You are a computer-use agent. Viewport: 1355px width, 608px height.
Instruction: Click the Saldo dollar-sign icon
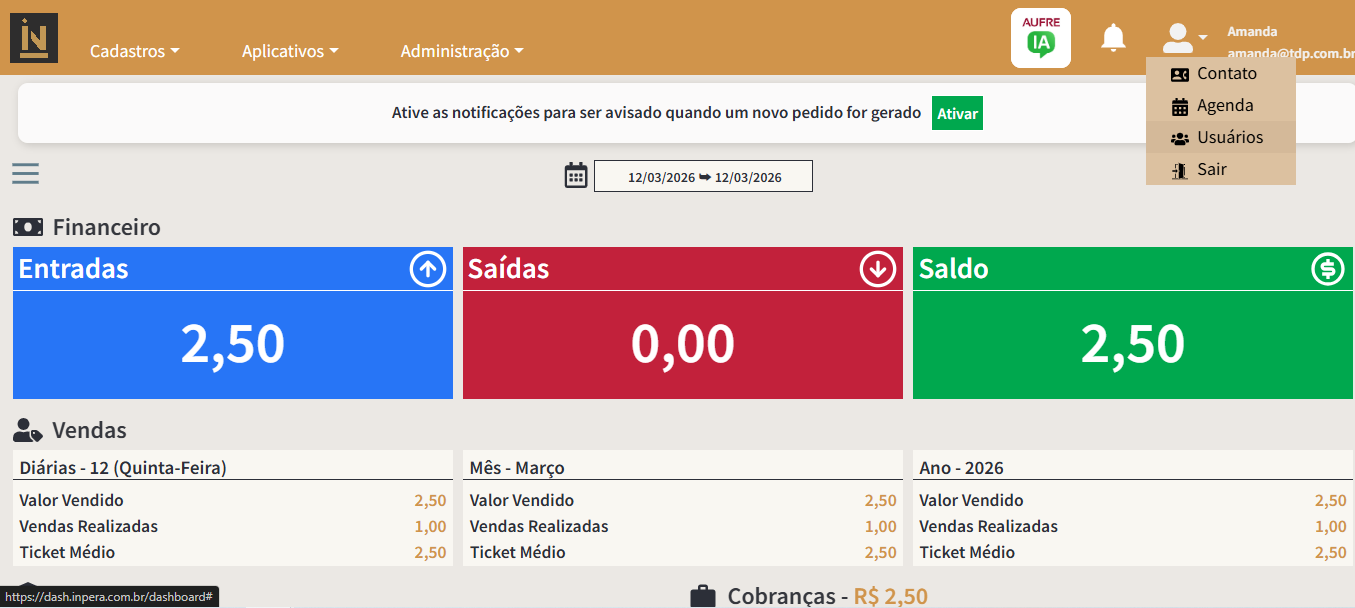(x=1328, y=269)
